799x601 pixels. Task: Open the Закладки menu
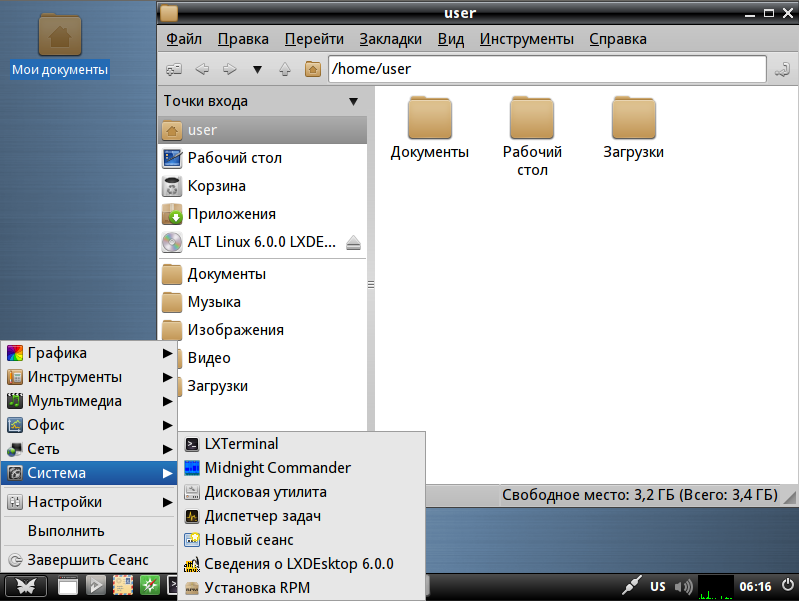click(390, 39)
